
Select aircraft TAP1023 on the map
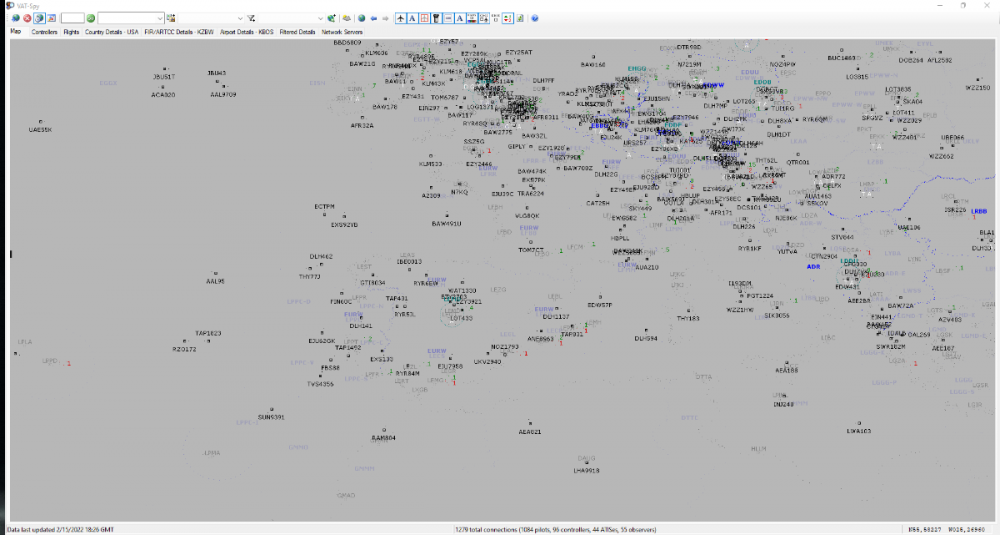tap(208, 333)
